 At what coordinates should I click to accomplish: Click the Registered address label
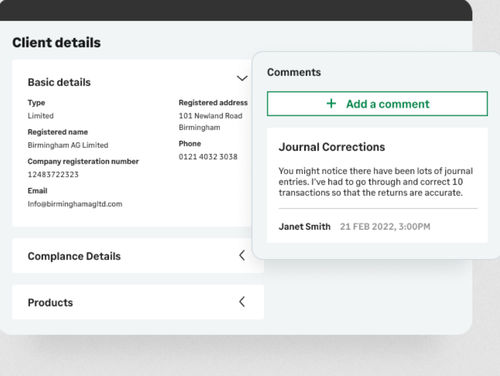(213, 103)
